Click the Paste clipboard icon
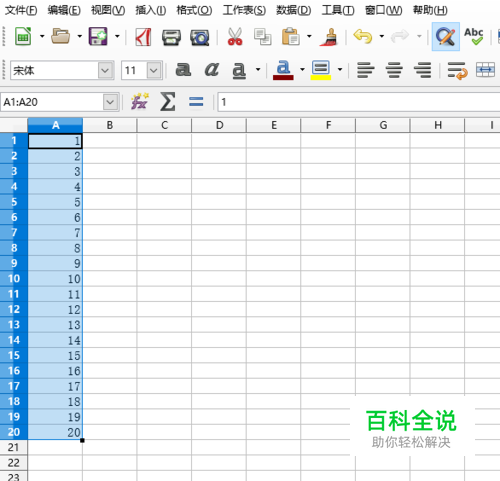Screen dimensions: 500x481 (x=291, y=36)
